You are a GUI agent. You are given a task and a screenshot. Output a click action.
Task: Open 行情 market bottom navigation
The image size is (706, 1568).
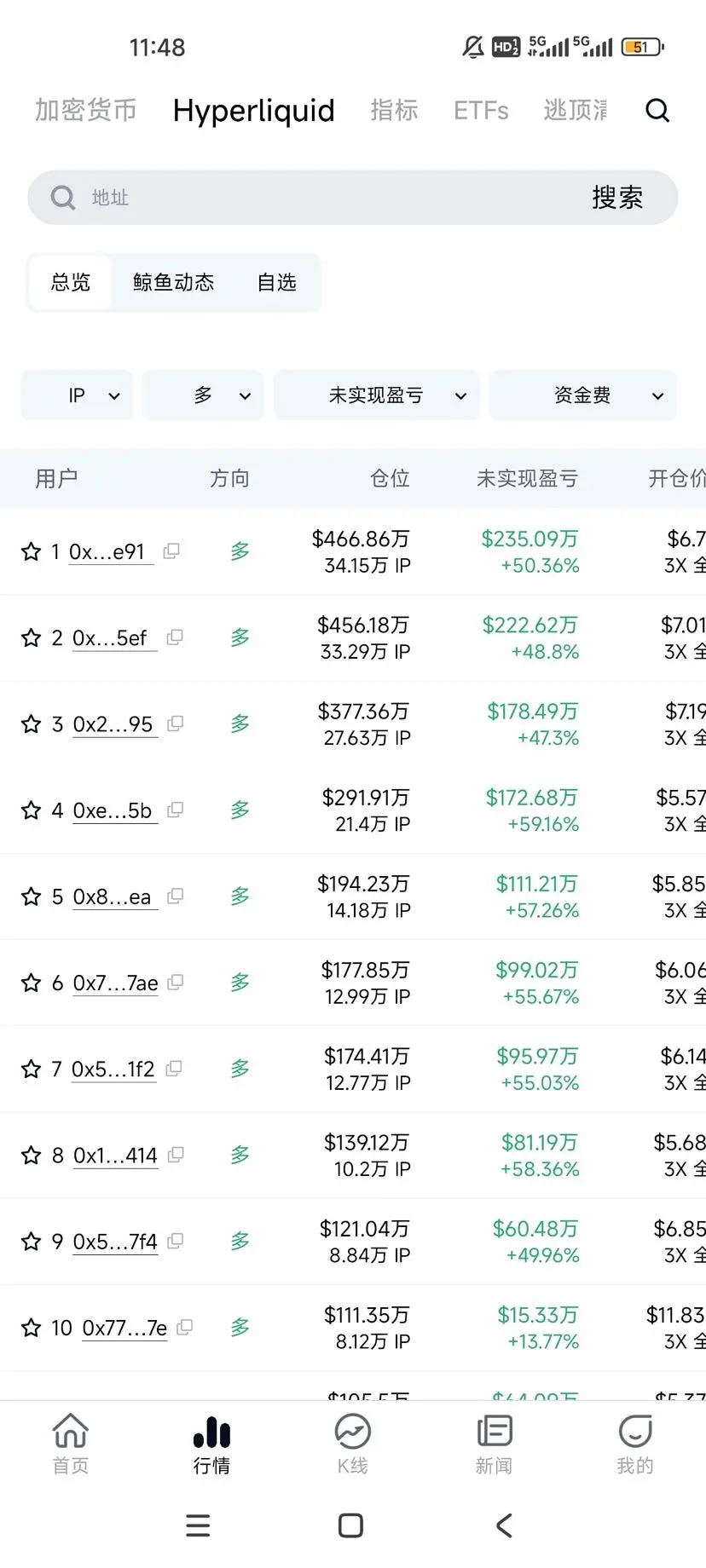211,1444
